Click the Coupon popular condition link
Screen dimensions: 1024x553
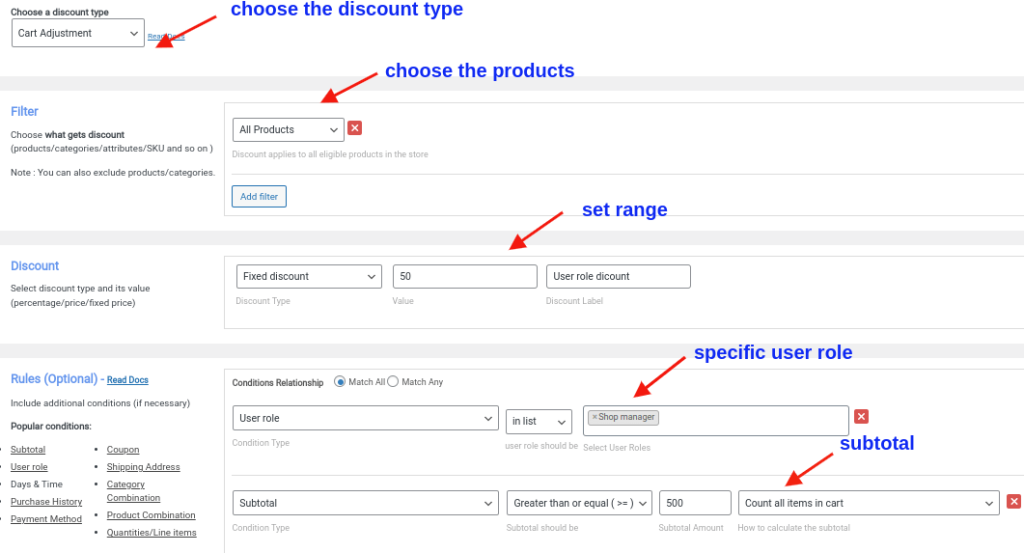point(123,450)
